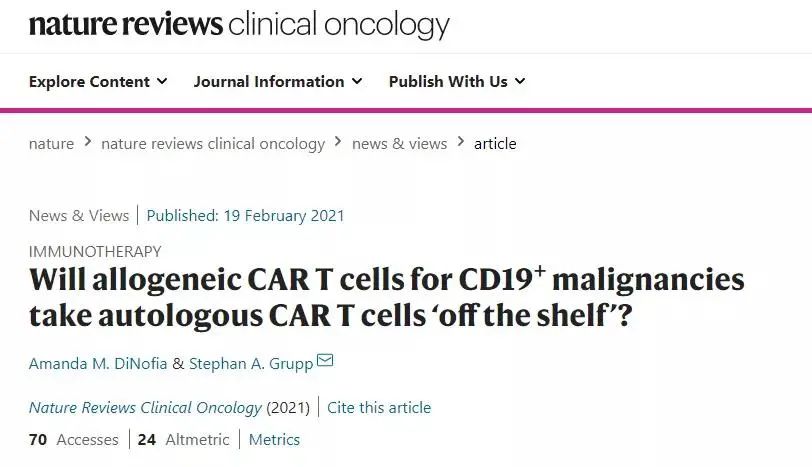This screenshot has height=467, width=812.
Task: View author Stephan A. Grupp
Action: pos(251,363)
